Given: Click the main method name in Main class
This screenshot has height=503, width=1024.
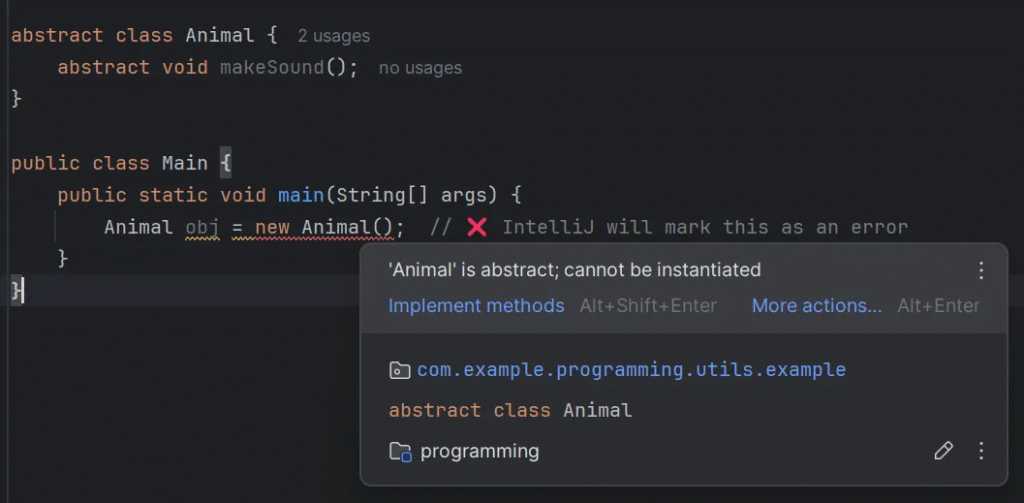Looking at the screenshot, I should pos(301,195).
